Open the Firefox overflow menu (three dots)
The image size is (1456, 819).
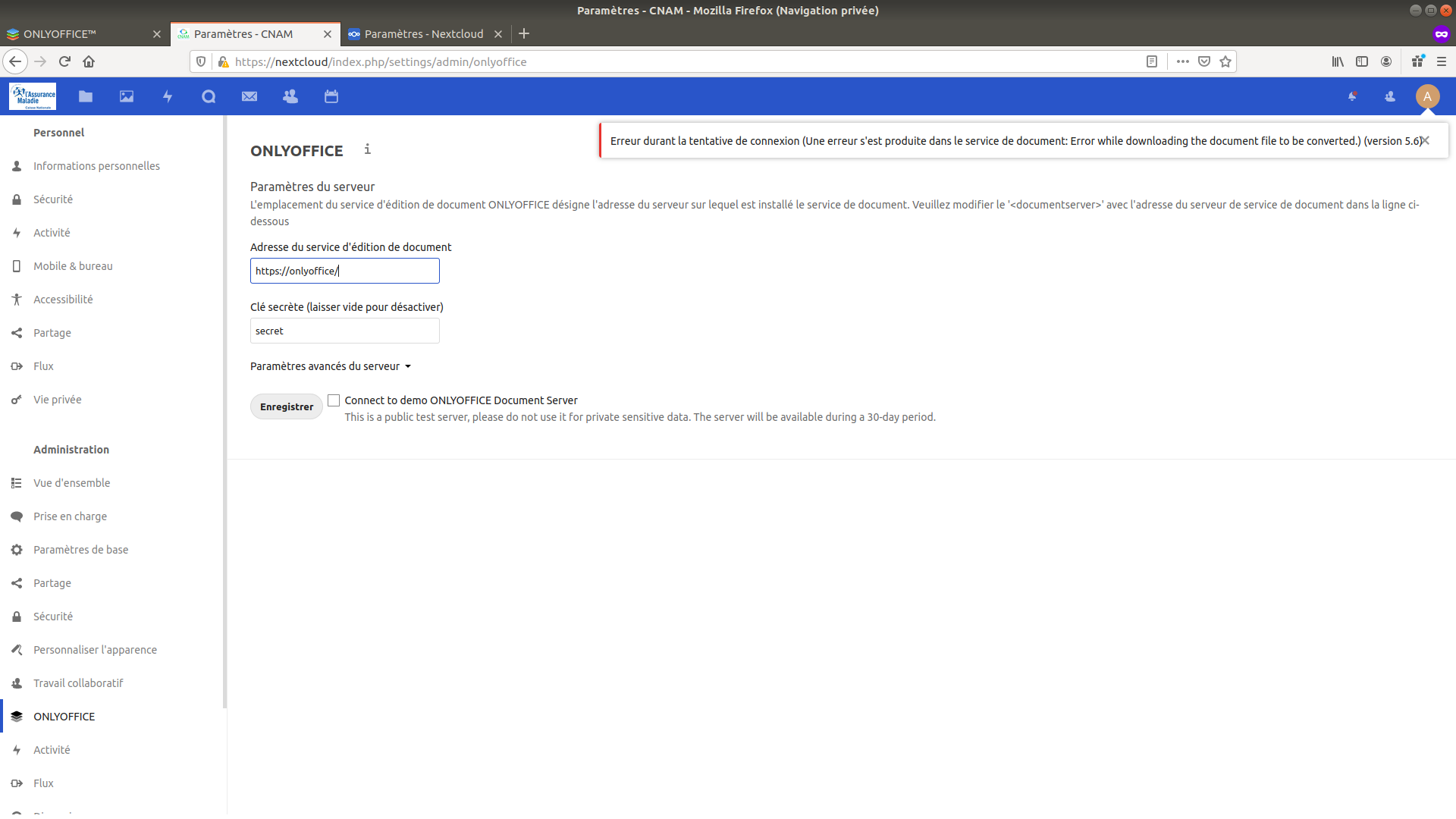point(1182,61)
